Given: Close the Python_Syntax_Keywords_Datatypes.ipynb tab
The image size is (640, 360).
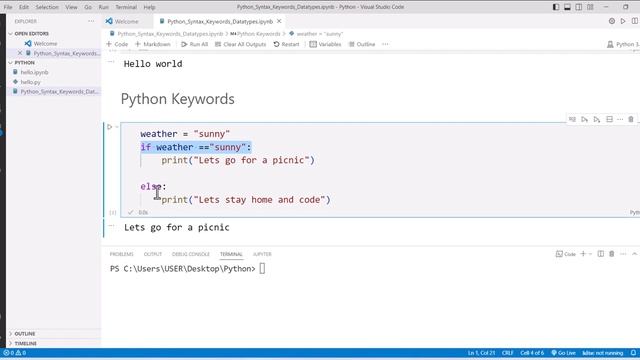Looking at the screenshot, I should point(279,21).
